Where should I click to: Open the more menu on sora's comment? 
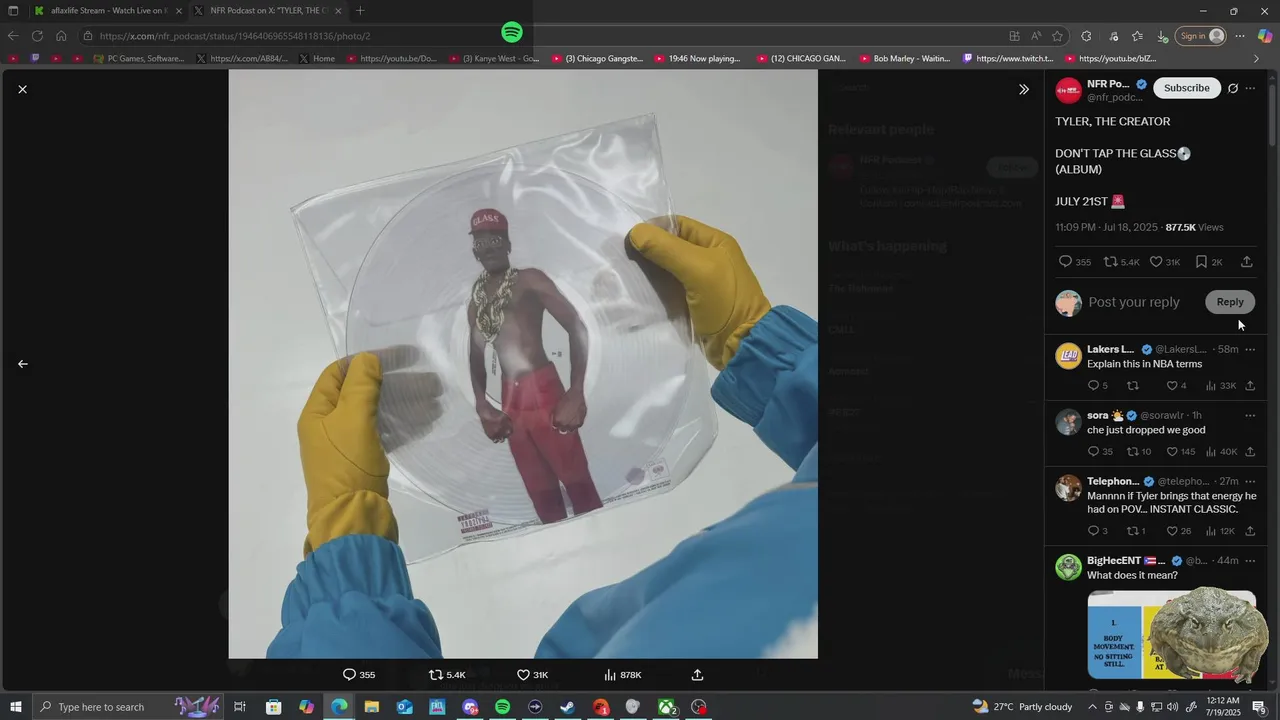point(1250,415)
